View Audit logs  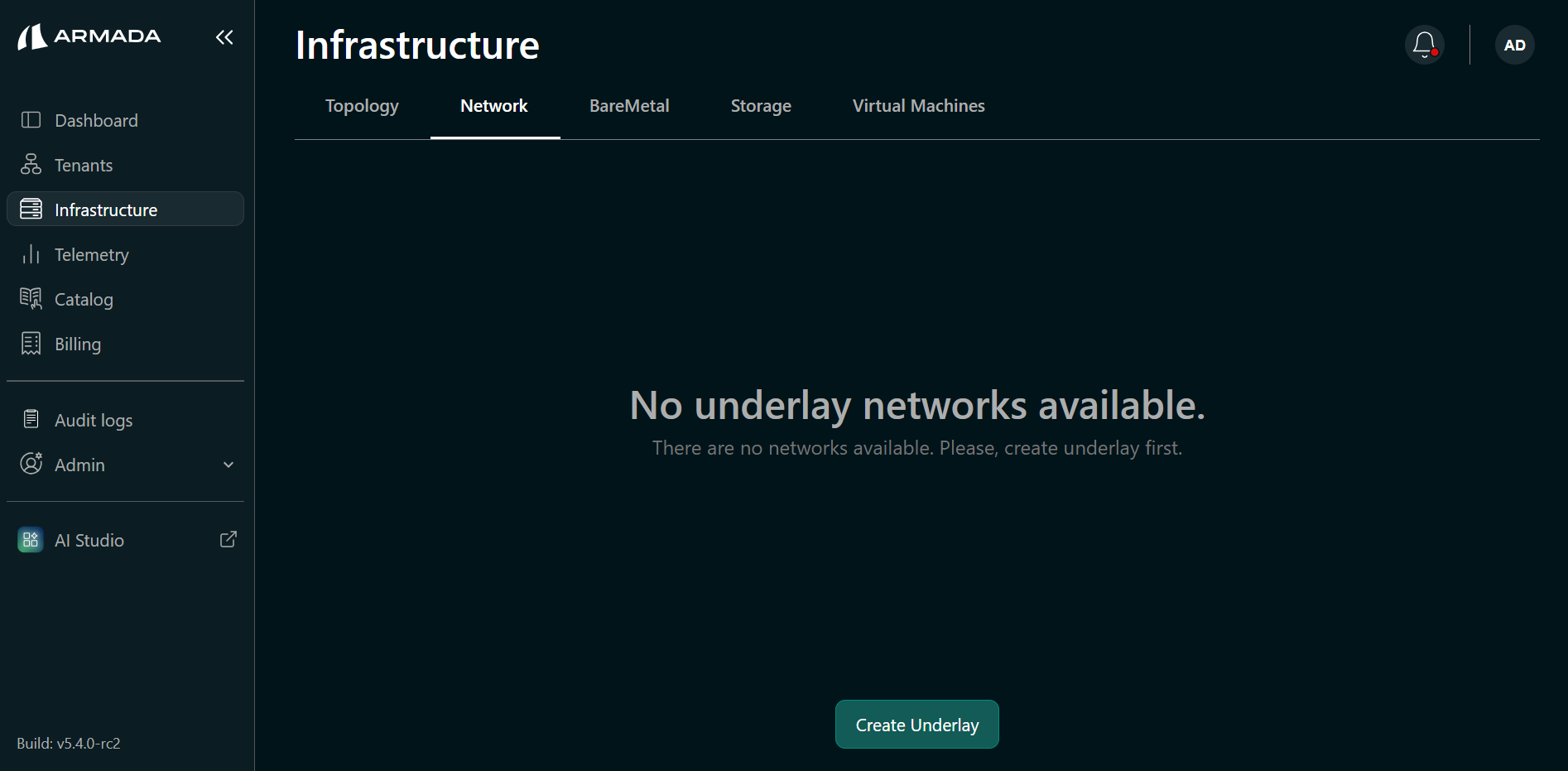tap(125, 420)
